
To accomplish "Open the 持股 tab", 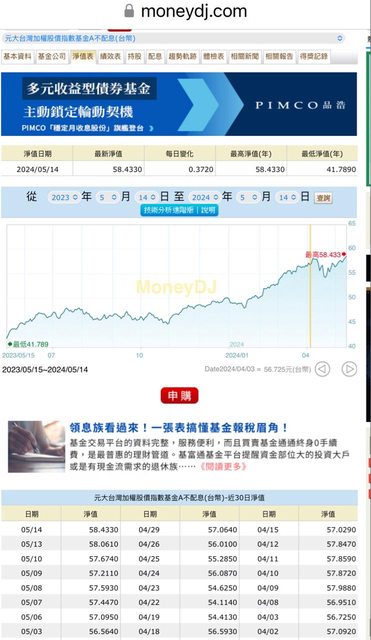I will [134, 57].
